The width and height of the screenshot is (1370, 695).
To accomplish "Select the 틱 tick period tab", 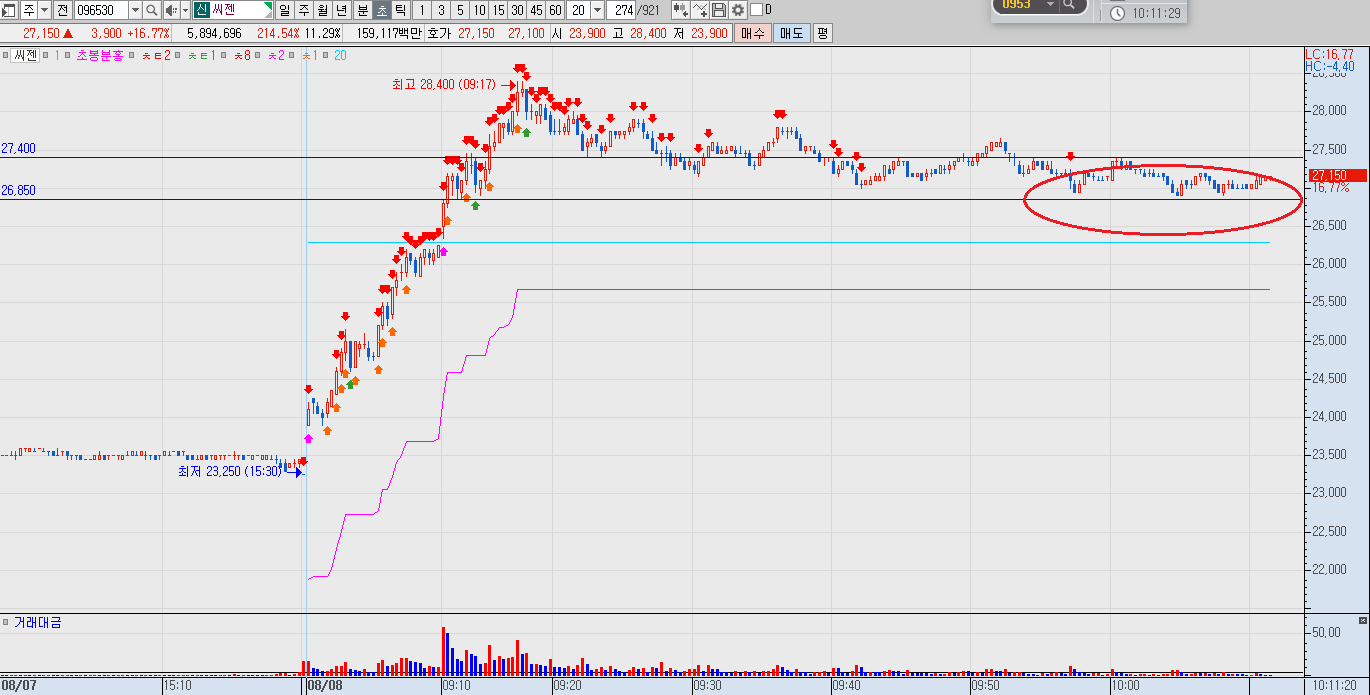I will click(x=400, y=10).
